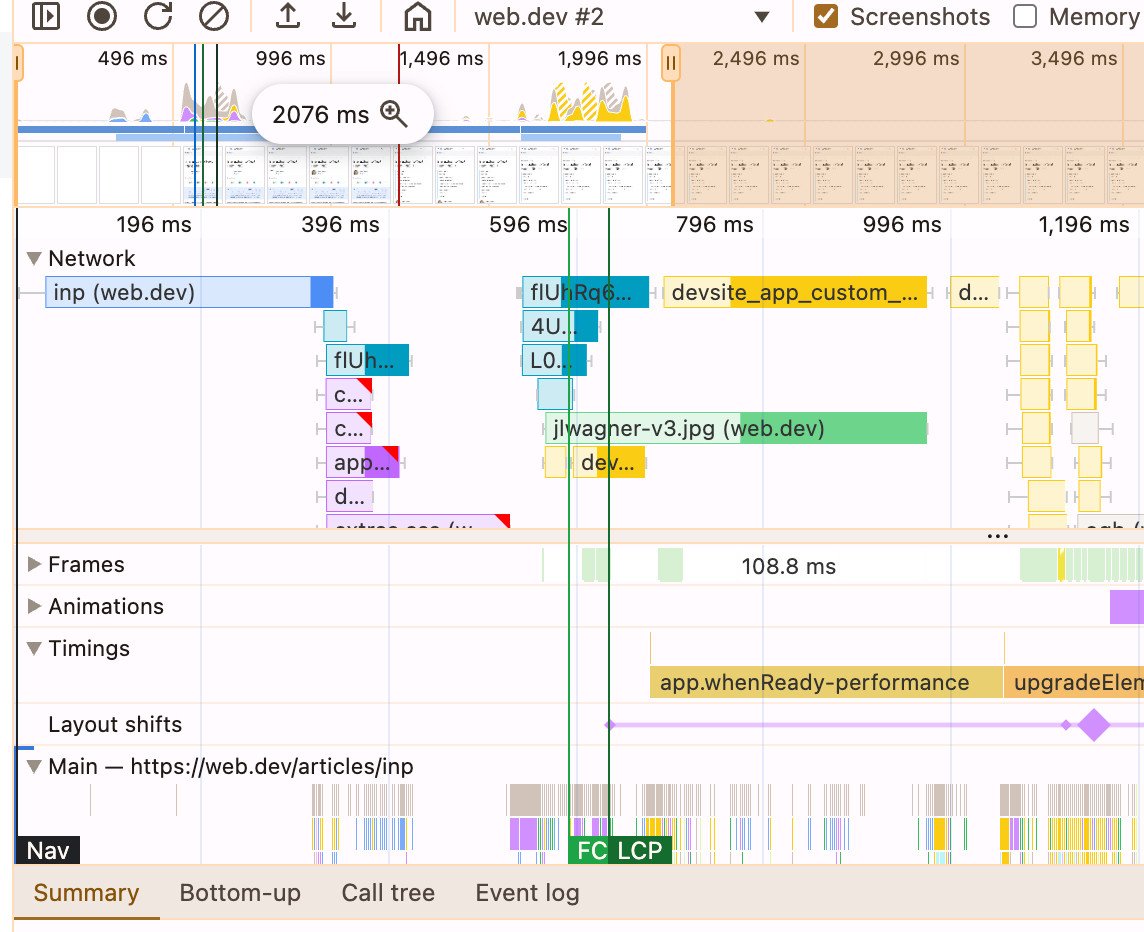Select the 4U... network request
Screen dimensions: 1144x932
point(560,326)
